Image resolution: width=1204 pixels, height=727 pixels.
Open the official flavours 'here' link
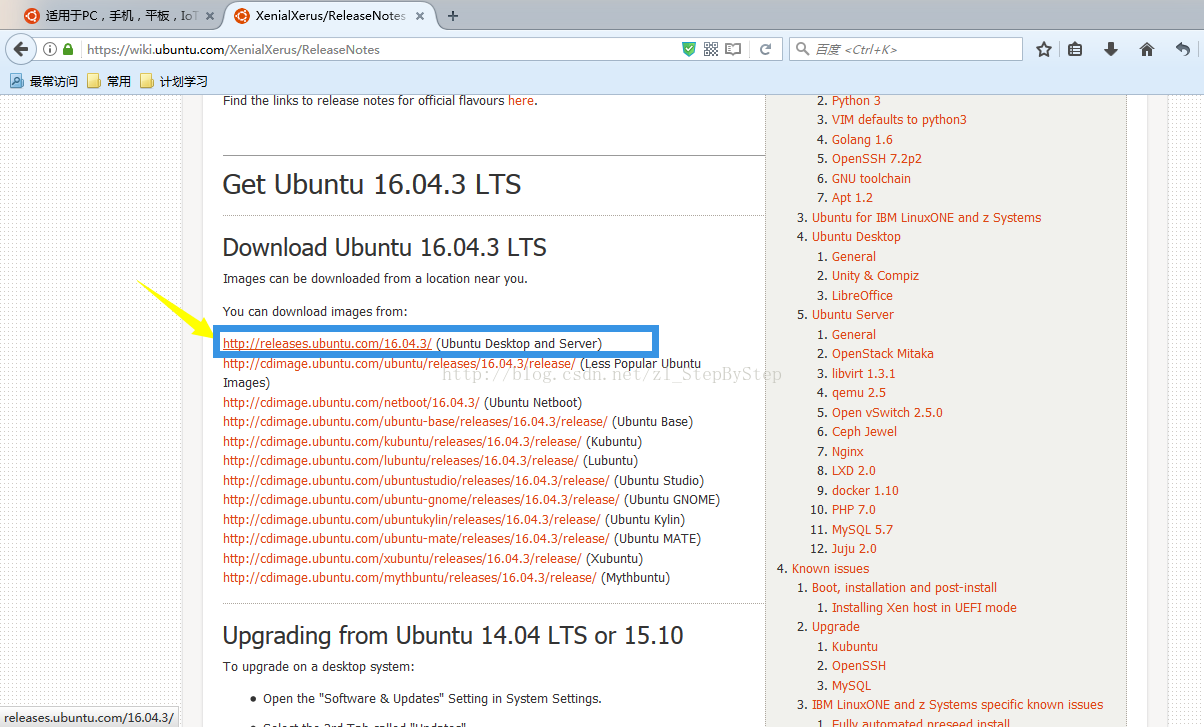click(521, 100)
